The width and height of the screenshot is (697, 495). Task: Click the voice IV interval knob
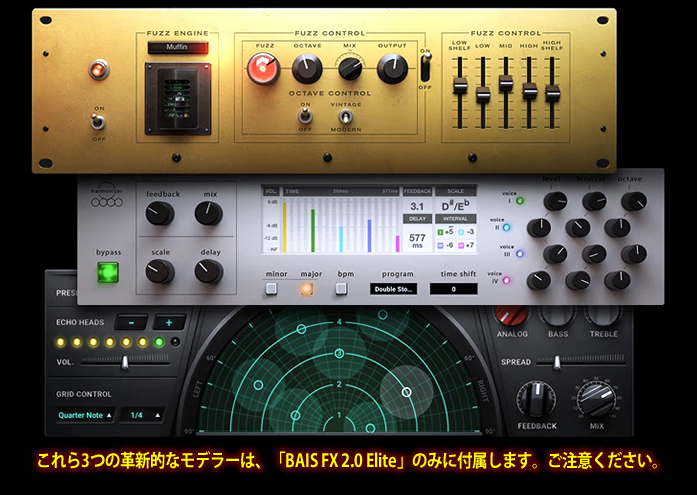578,280
